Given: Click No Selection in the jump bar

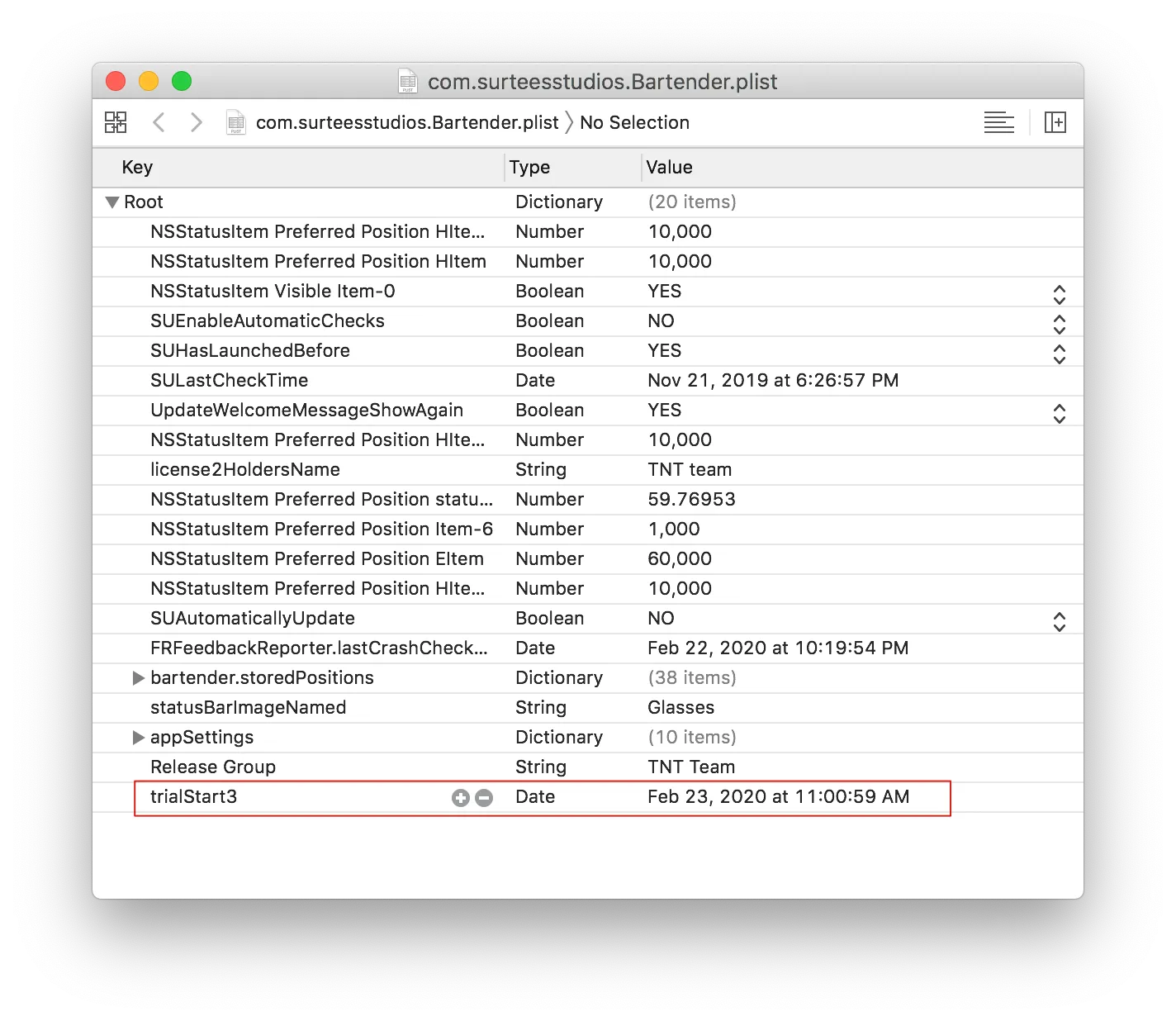Looking at the screenshot, I should 634,122.
